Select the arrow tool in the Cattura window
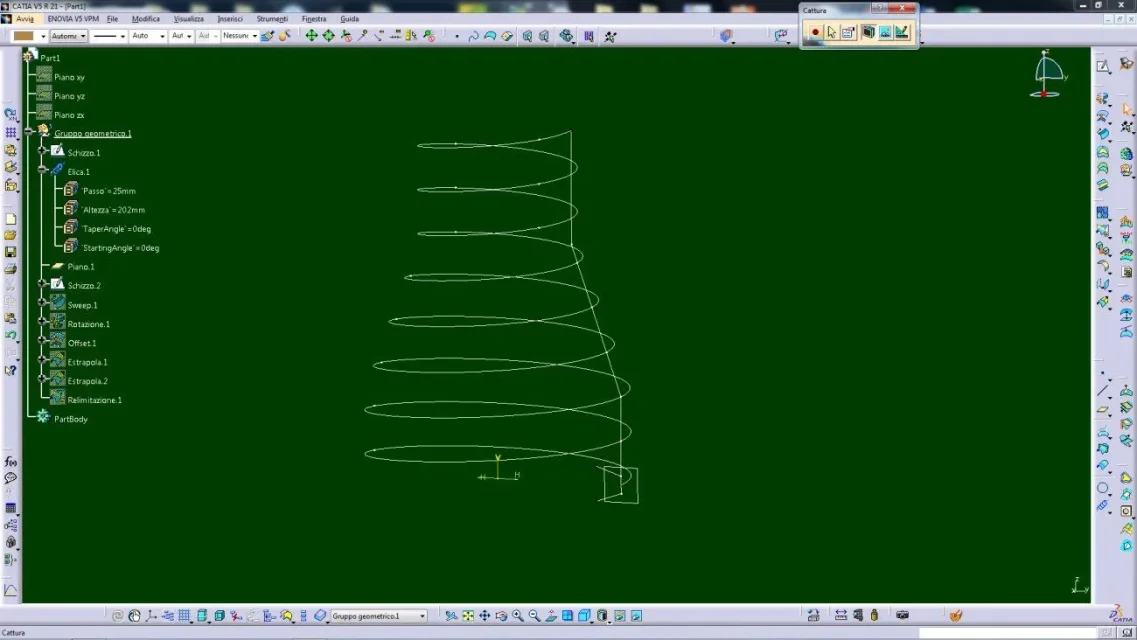 pos(831,31)
